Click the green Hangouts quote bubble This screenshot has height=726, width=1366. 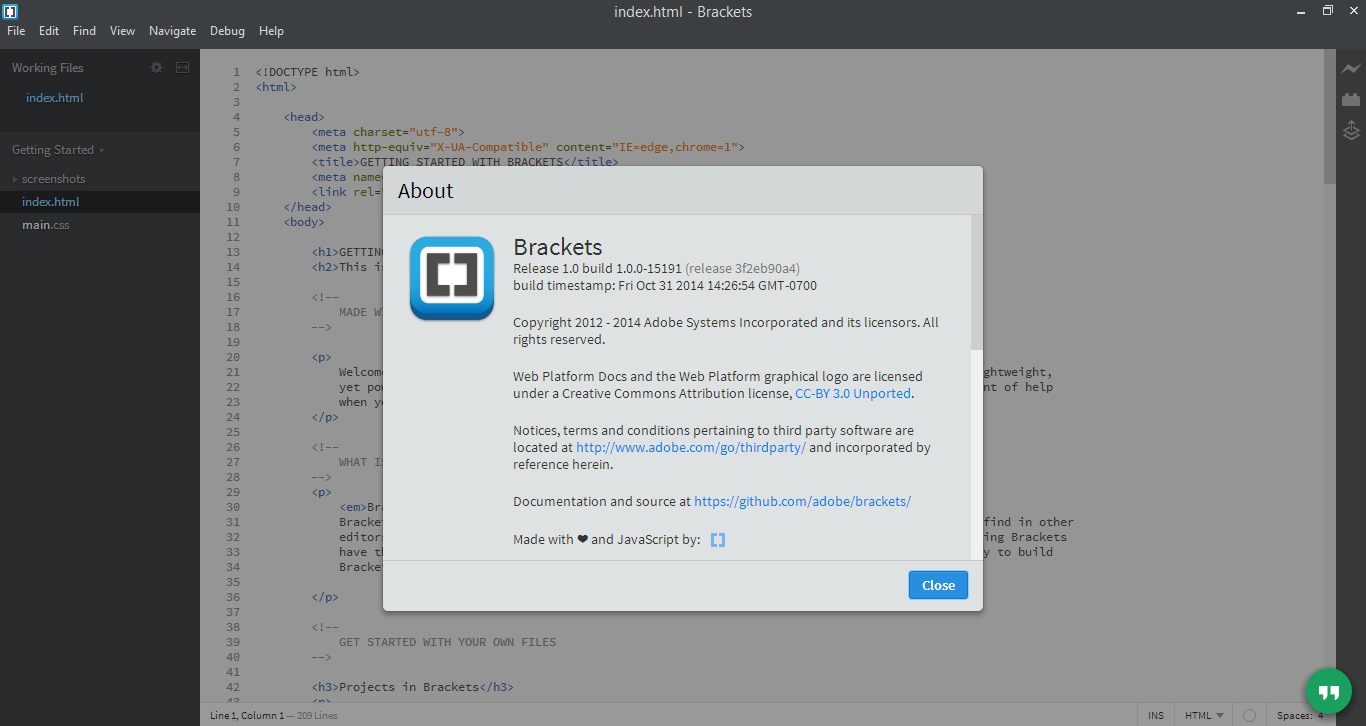pos(1328,691)
